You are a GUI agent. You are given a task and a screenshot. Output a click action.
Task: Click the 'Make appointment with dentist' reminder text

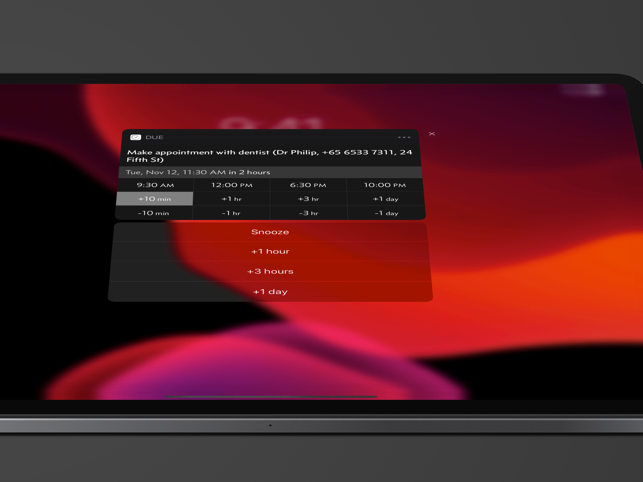pos(269,155)
